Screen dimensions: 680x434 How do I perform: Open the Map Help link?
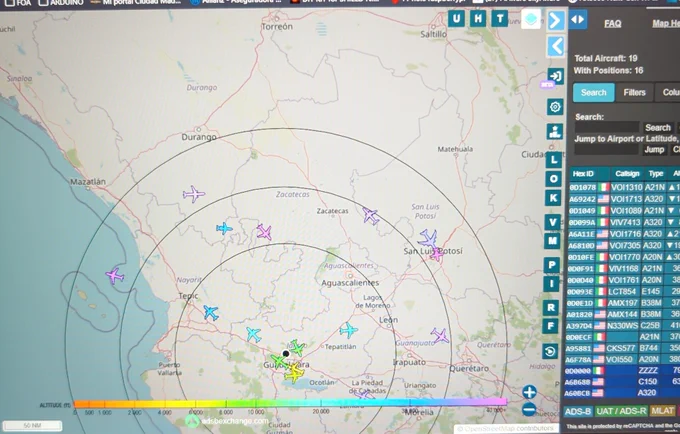pyautogui.click(x=666, y=23)
